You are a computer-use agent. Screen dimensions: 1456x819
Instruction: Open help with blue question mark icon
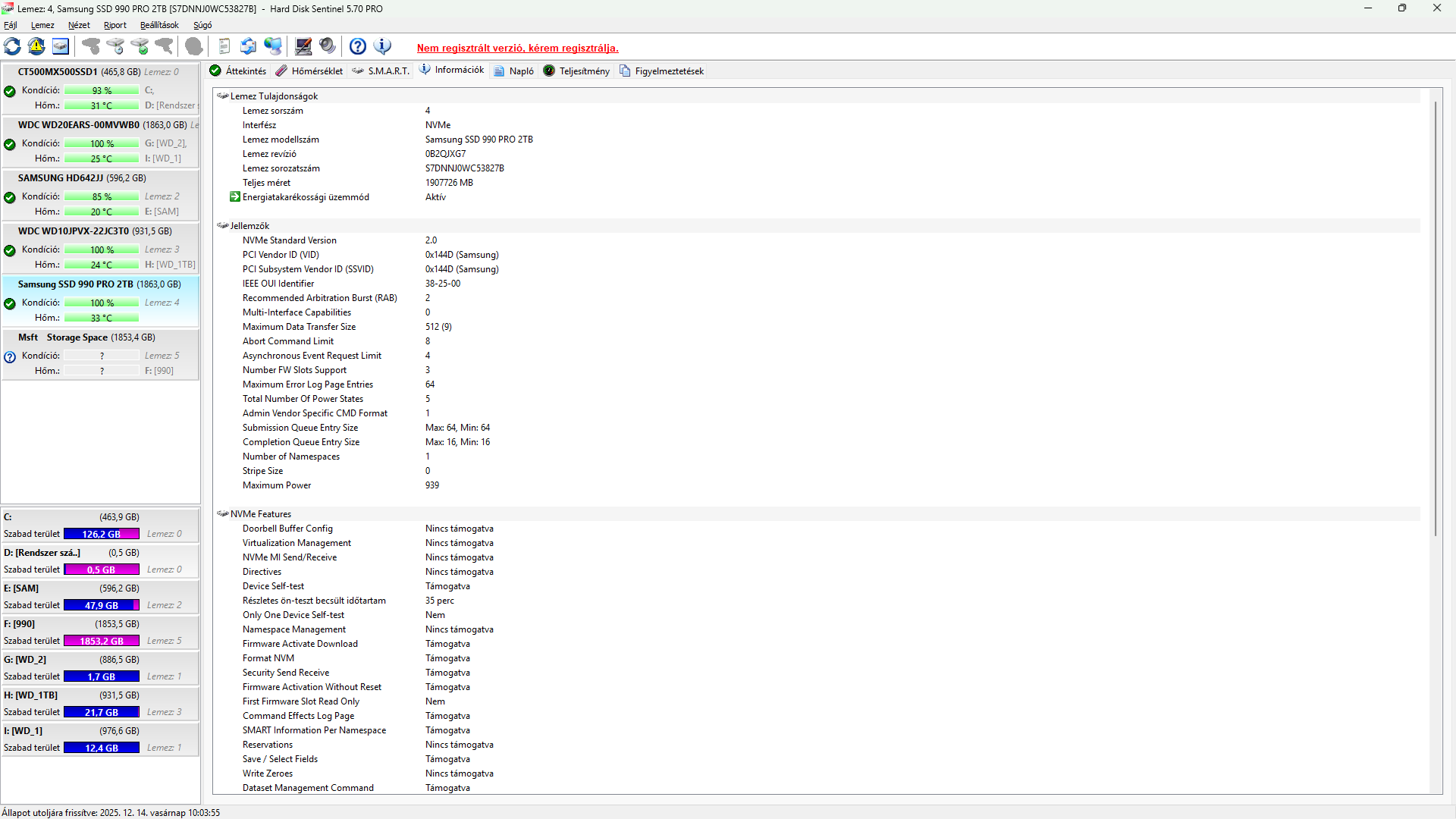pos(358,47)
